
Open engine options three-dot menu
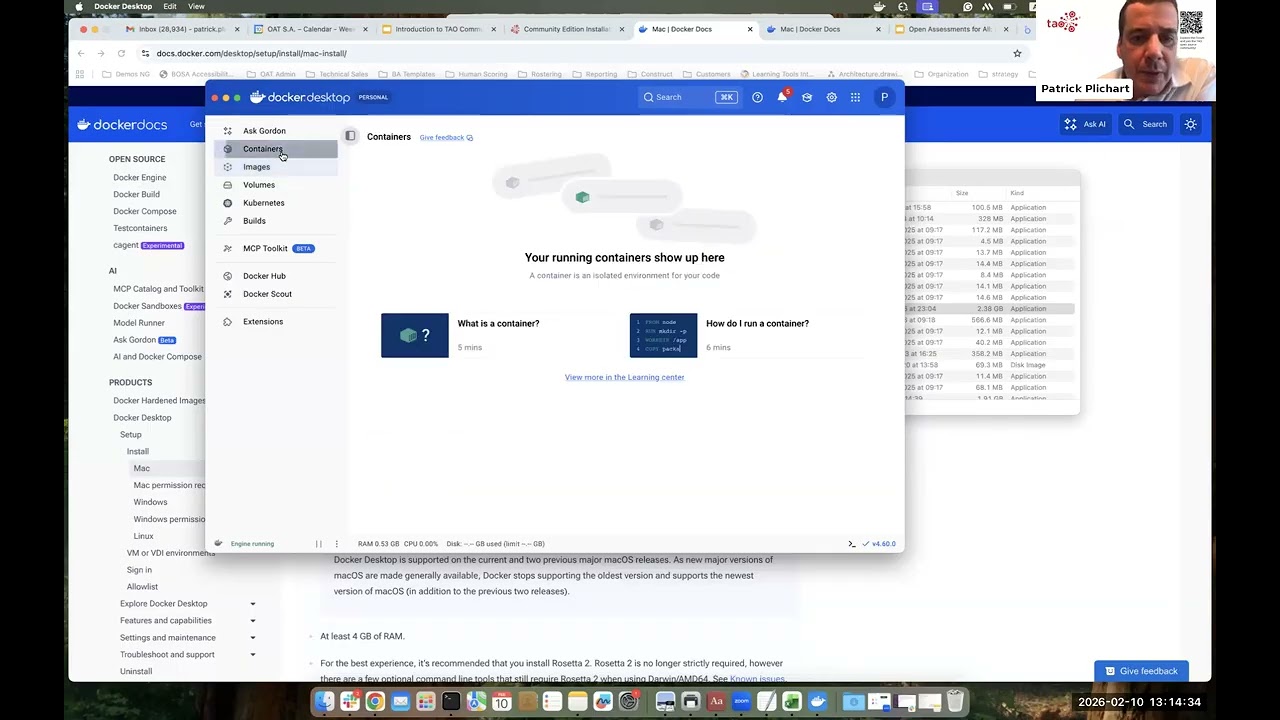point(336,544)
